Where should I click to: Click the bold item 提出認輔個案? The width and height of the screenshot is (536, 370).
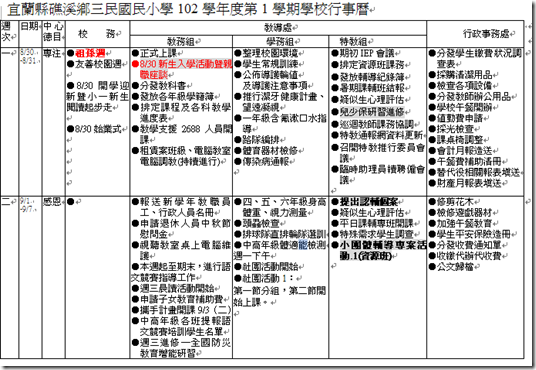click(368, 202)
